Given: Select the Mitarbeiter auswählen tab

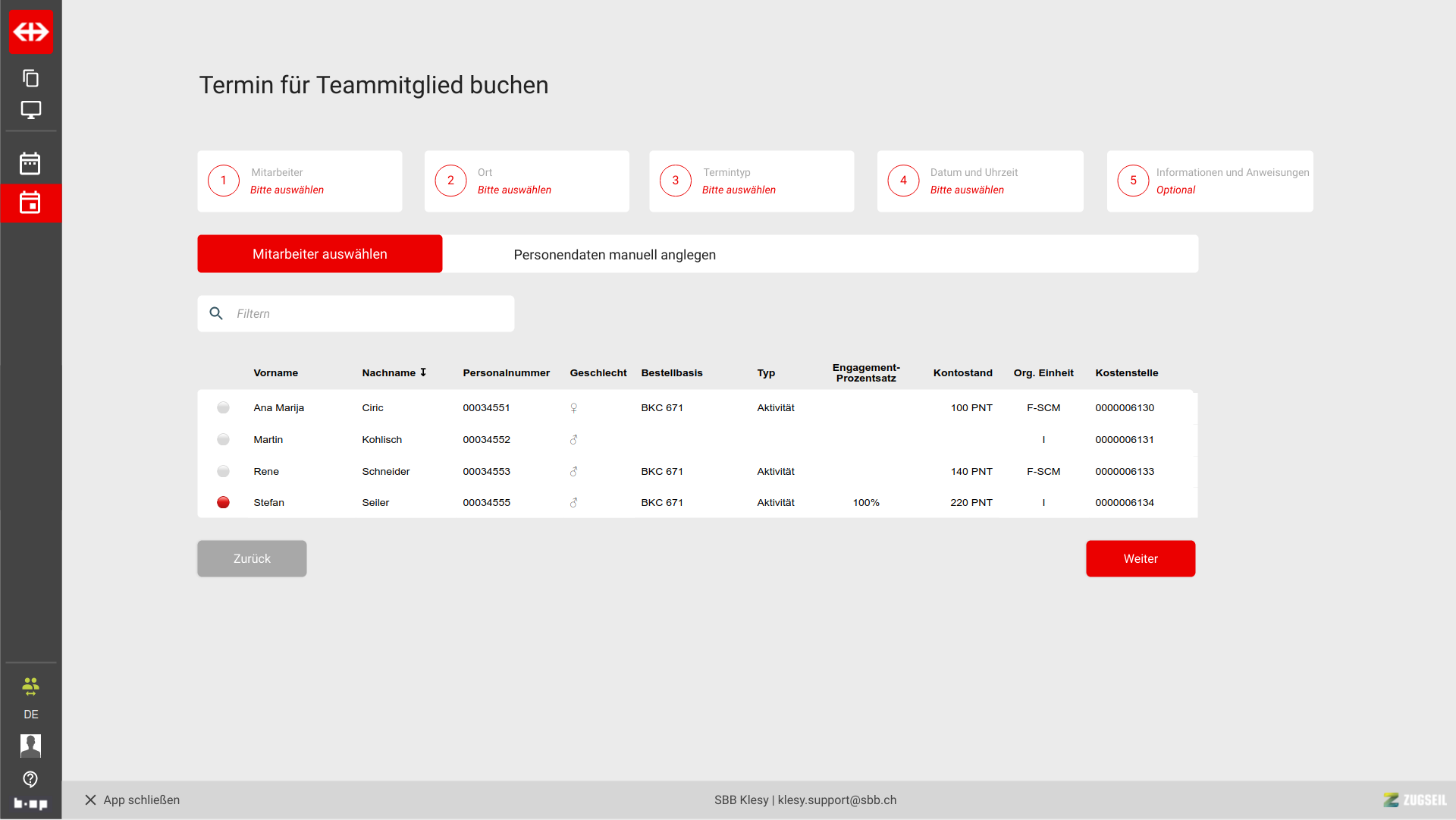Looking at the screenshot, I should [319, 254].
